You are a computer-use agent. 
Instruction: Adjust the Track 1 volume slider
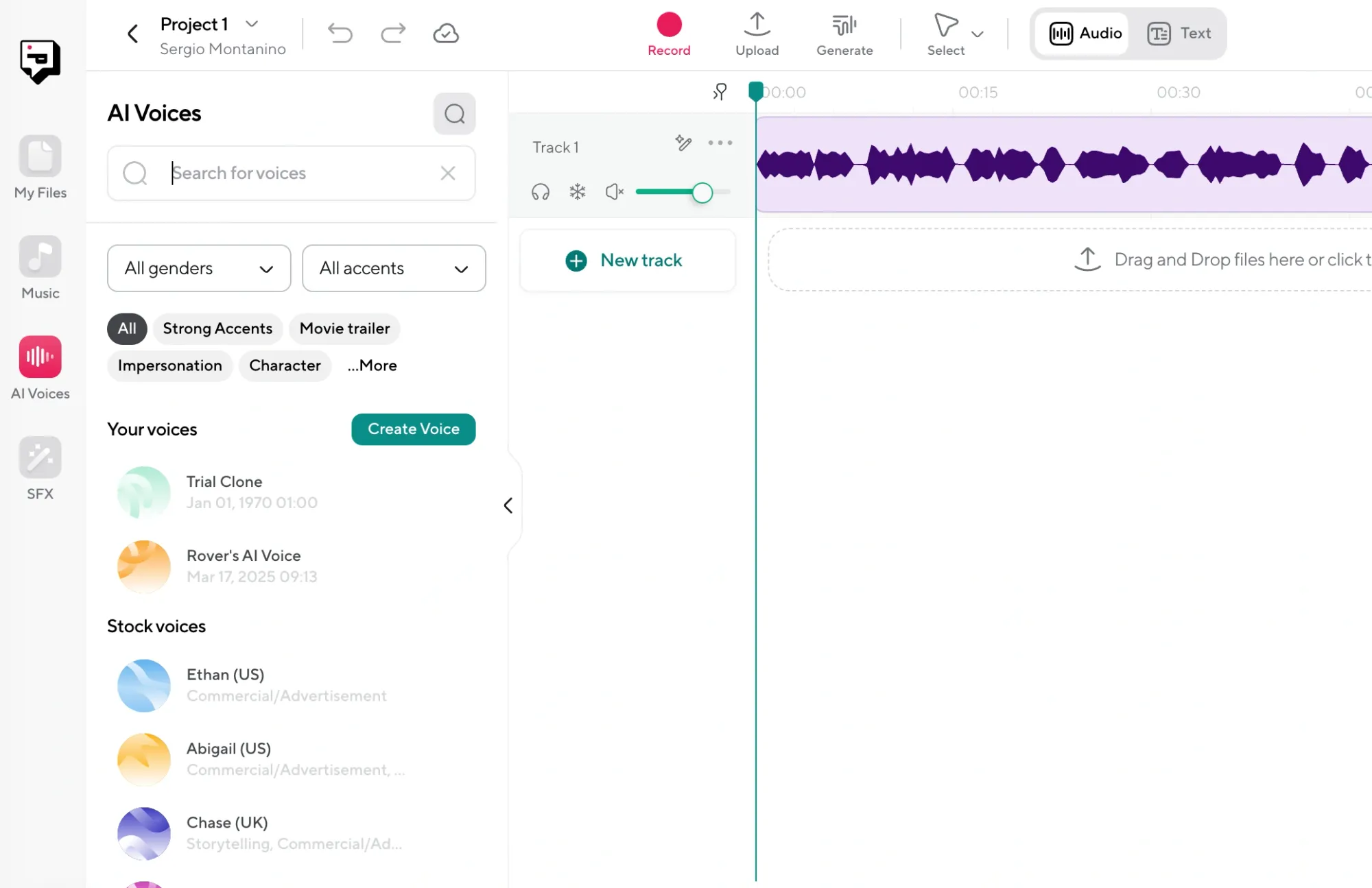[x=702, y=193]
